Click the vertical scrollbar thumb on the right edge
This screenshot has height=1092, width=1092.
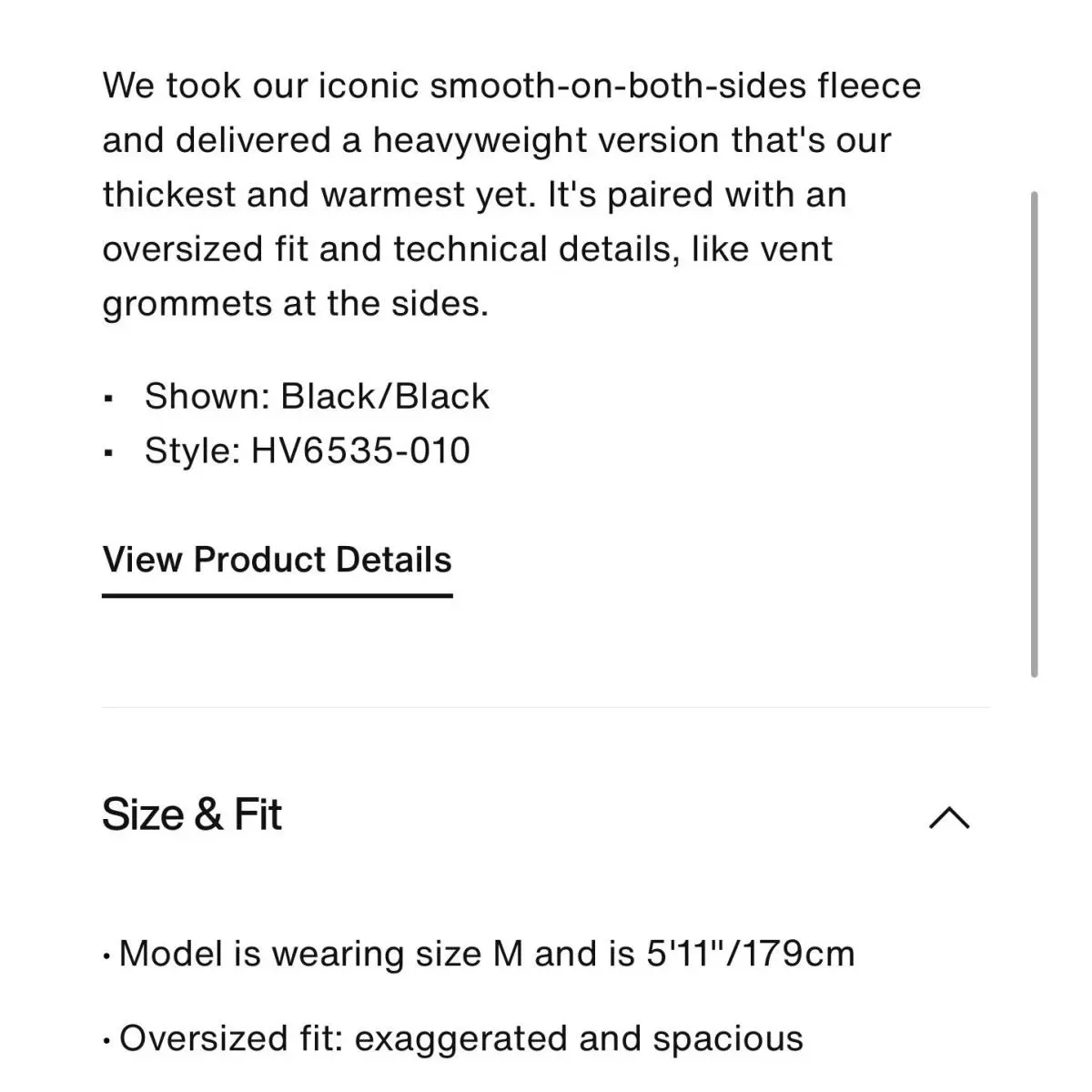(1034, 434)
